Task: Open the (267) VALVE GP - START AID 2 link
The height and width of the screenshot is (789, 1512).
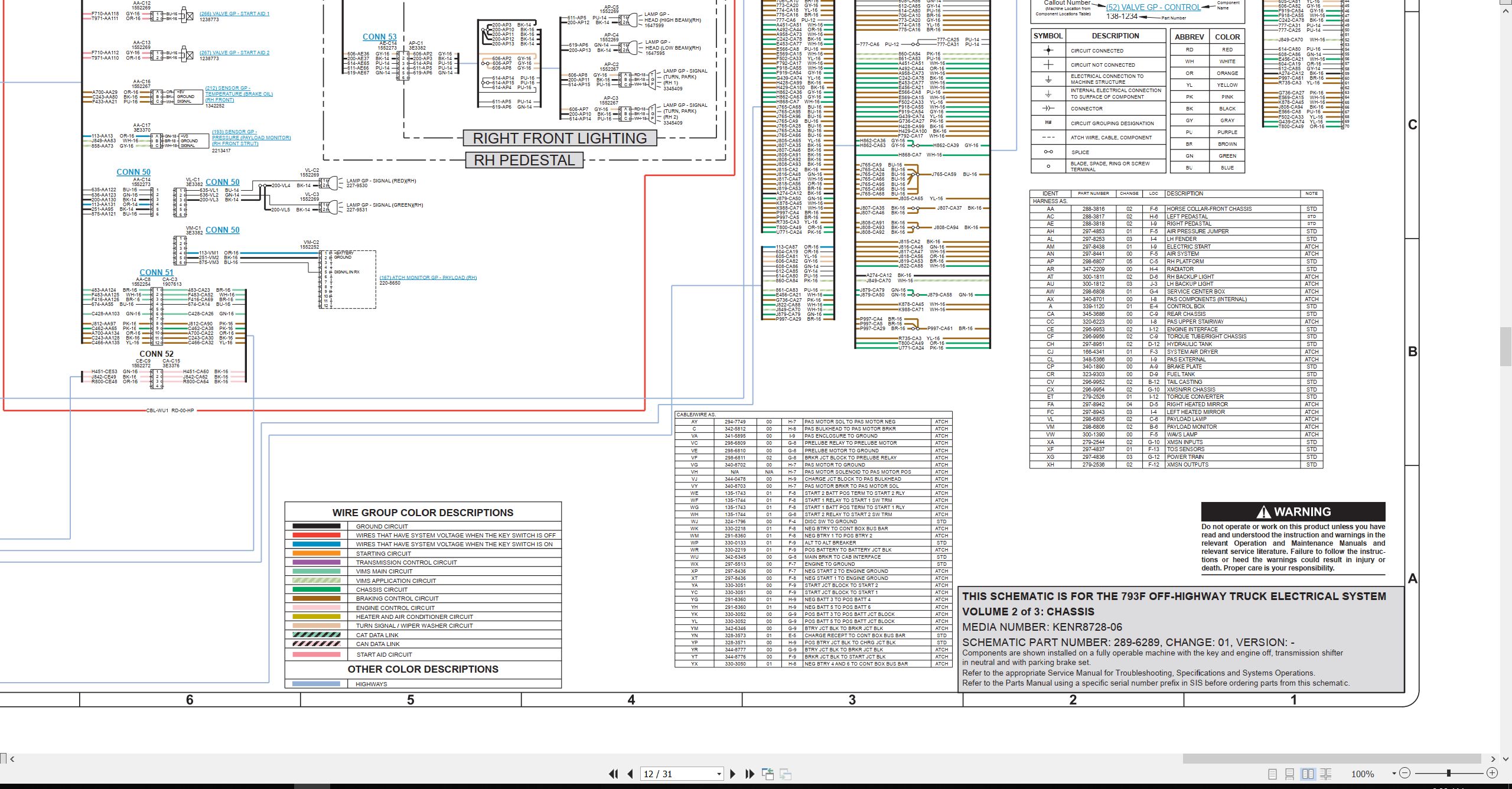Action: (x=234, y=53)
